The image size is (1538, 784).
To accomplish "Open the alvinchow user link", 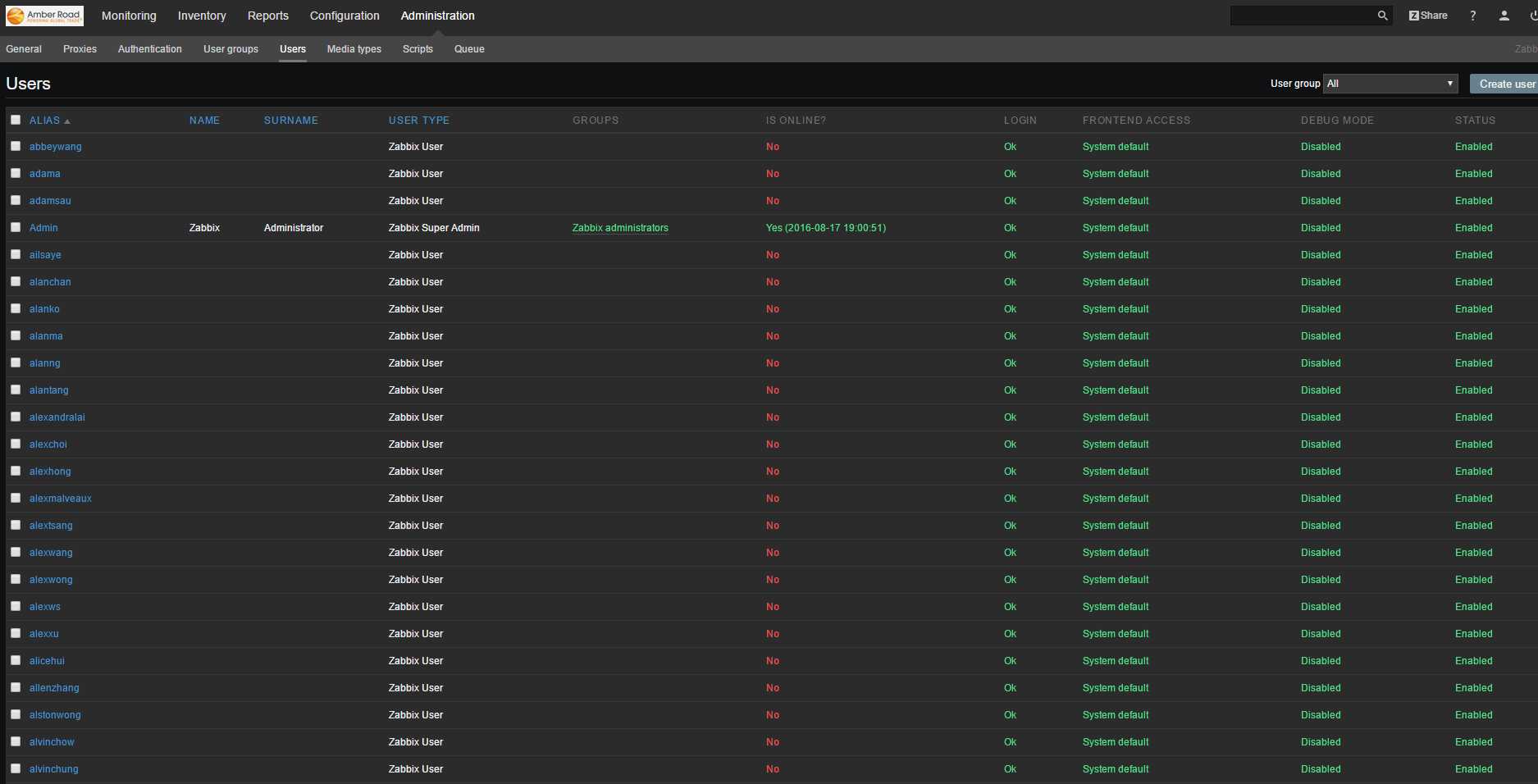I will pyautogui.click(x=52, y=742).
